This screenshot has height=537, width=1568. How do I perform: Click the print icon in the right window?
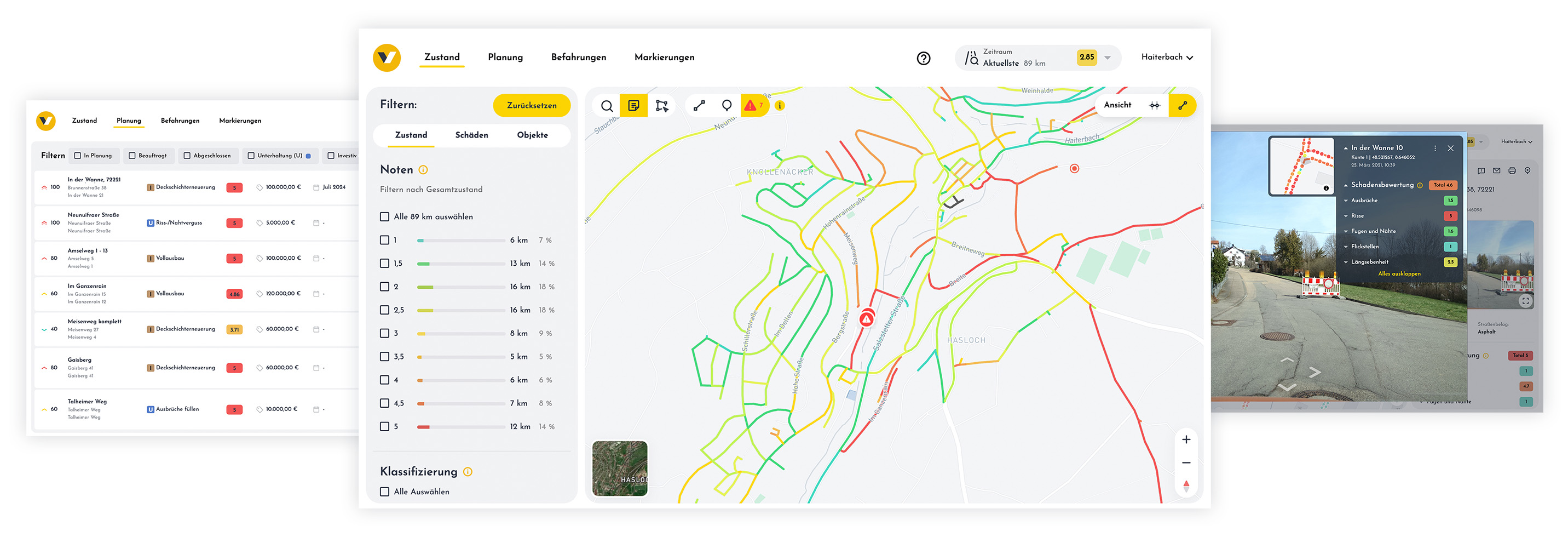pos(1512,170)
